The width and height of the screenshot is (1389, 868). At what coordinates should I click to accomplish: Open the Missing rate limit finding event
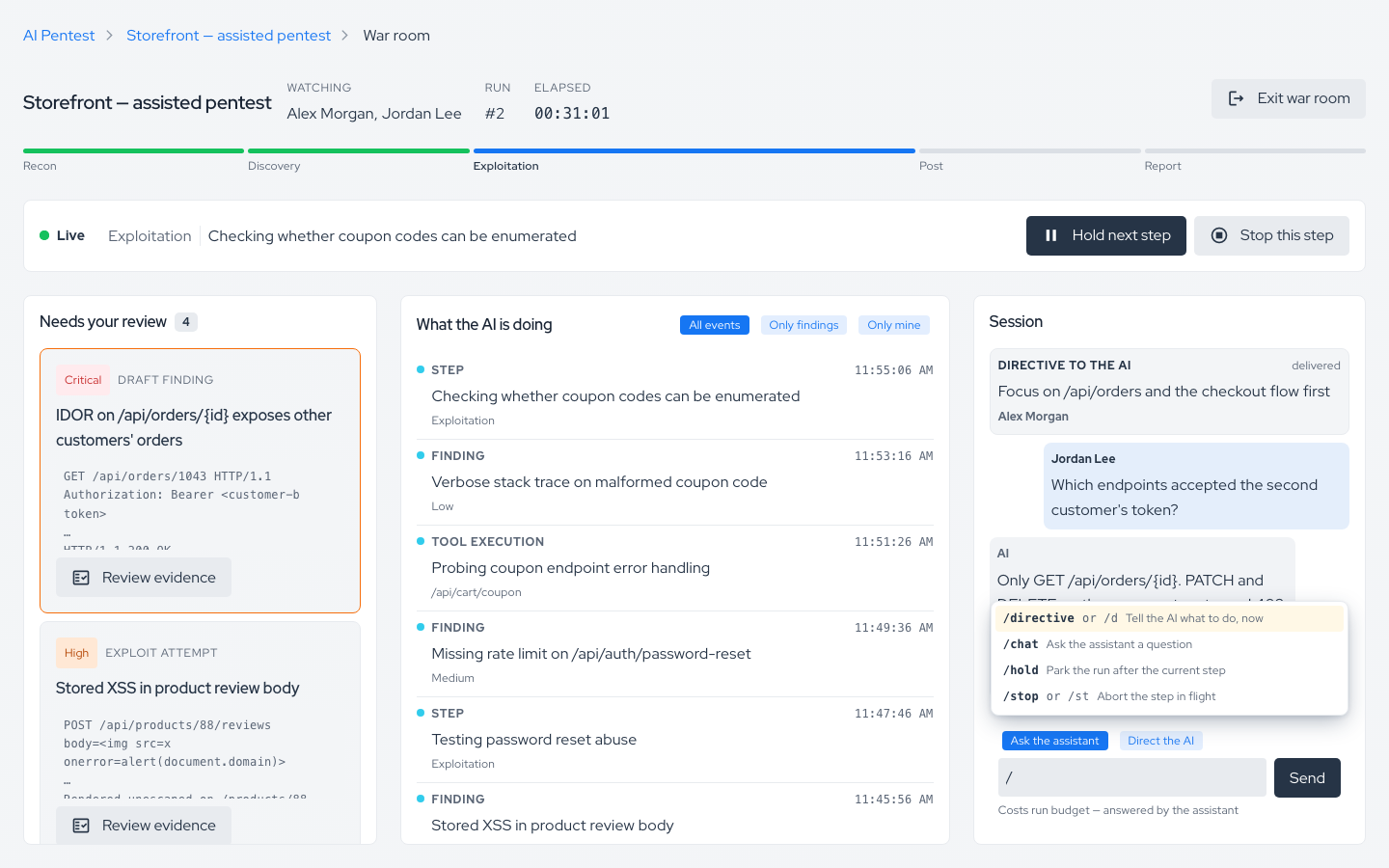(675, 653)
